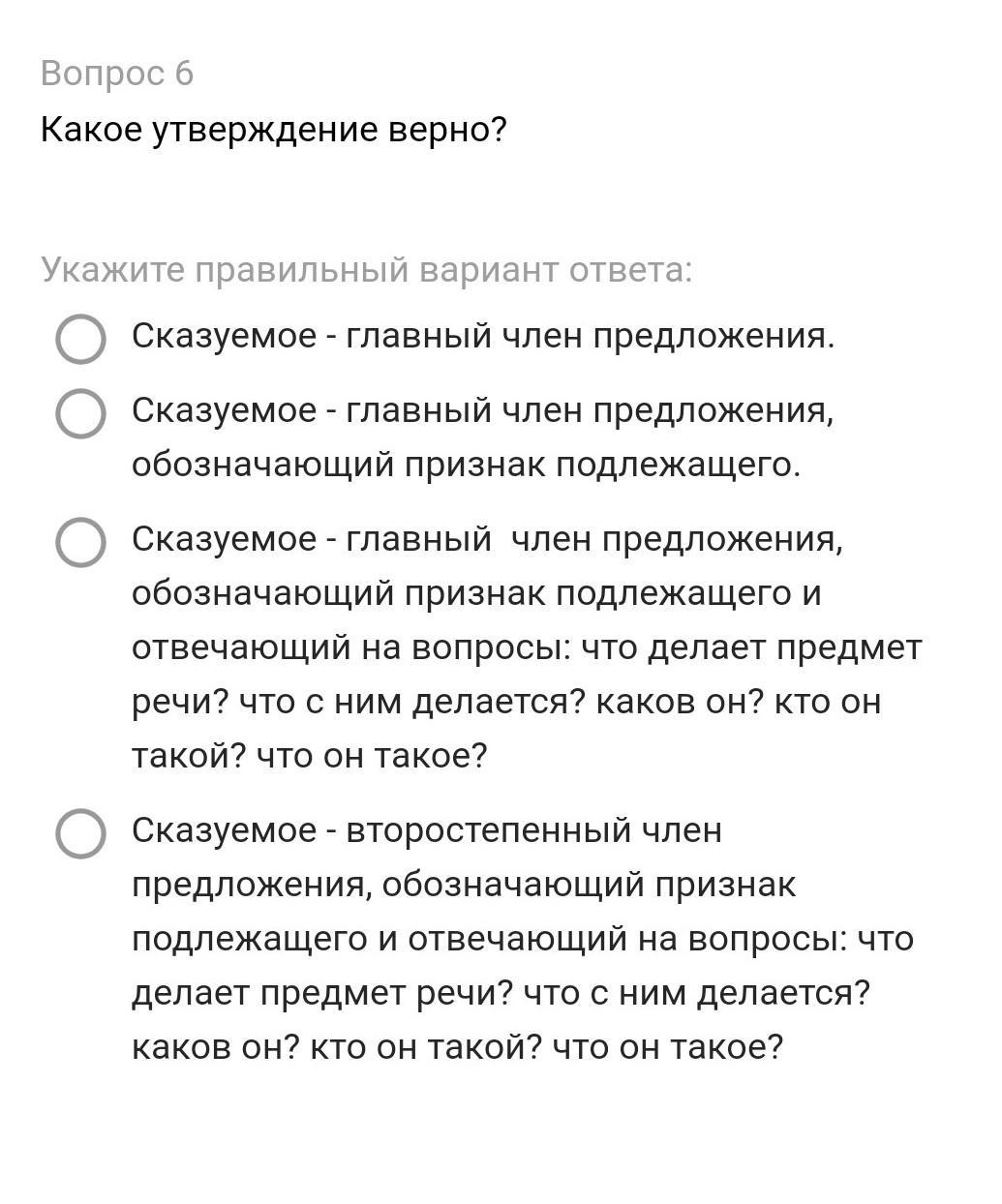
Task: Click the 'Вопрос 6' heading
Action: point(117,74)
